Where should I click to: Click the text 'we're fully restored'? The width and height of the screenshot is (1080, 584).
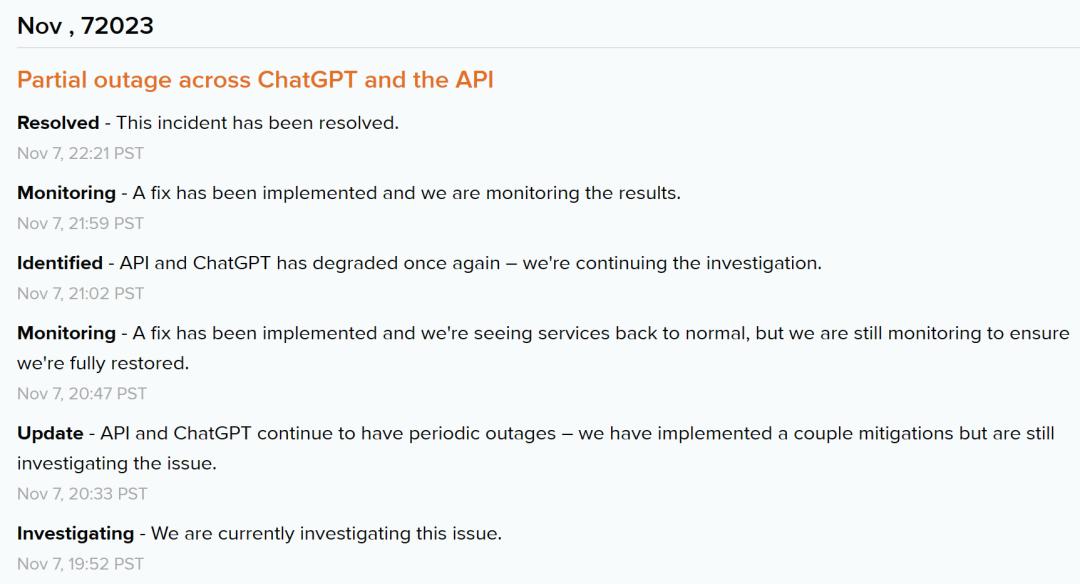click(103, 363)
